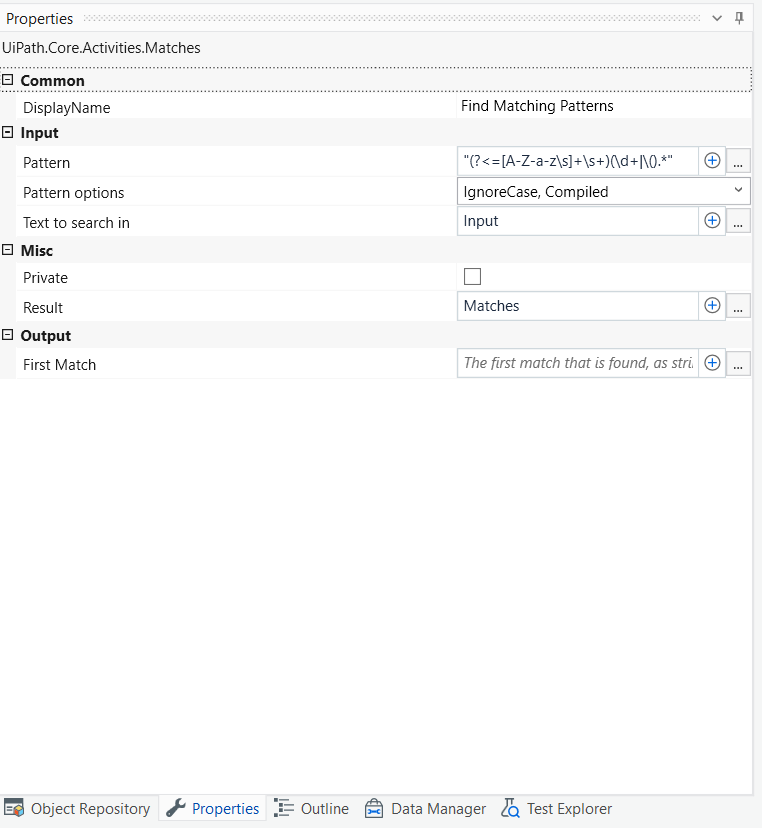Click the Object Repository tab icon

click(x=14, y=808)
